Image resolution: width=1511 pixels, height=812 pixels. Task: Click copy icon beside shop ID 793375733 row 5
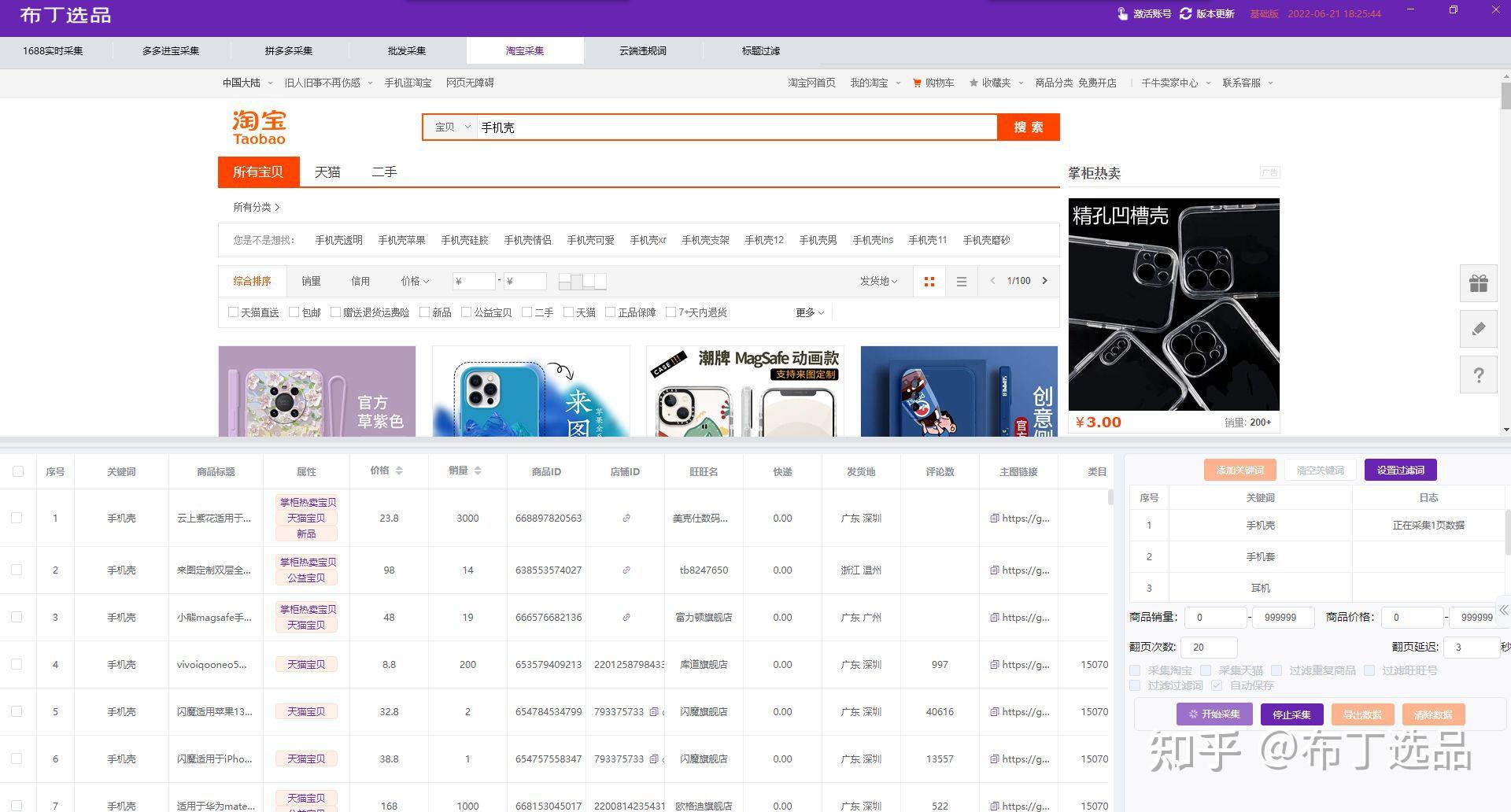point(654,711)
